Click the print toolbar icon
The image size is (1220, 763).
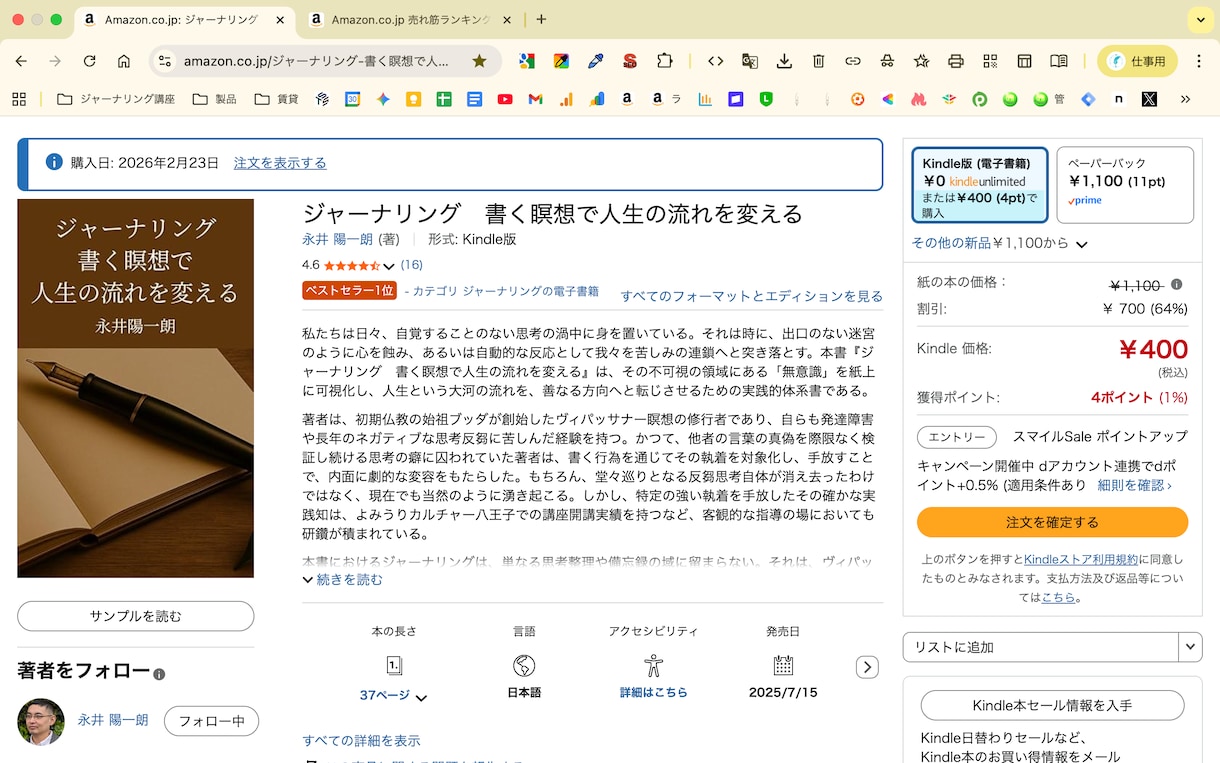click(956, 61)
